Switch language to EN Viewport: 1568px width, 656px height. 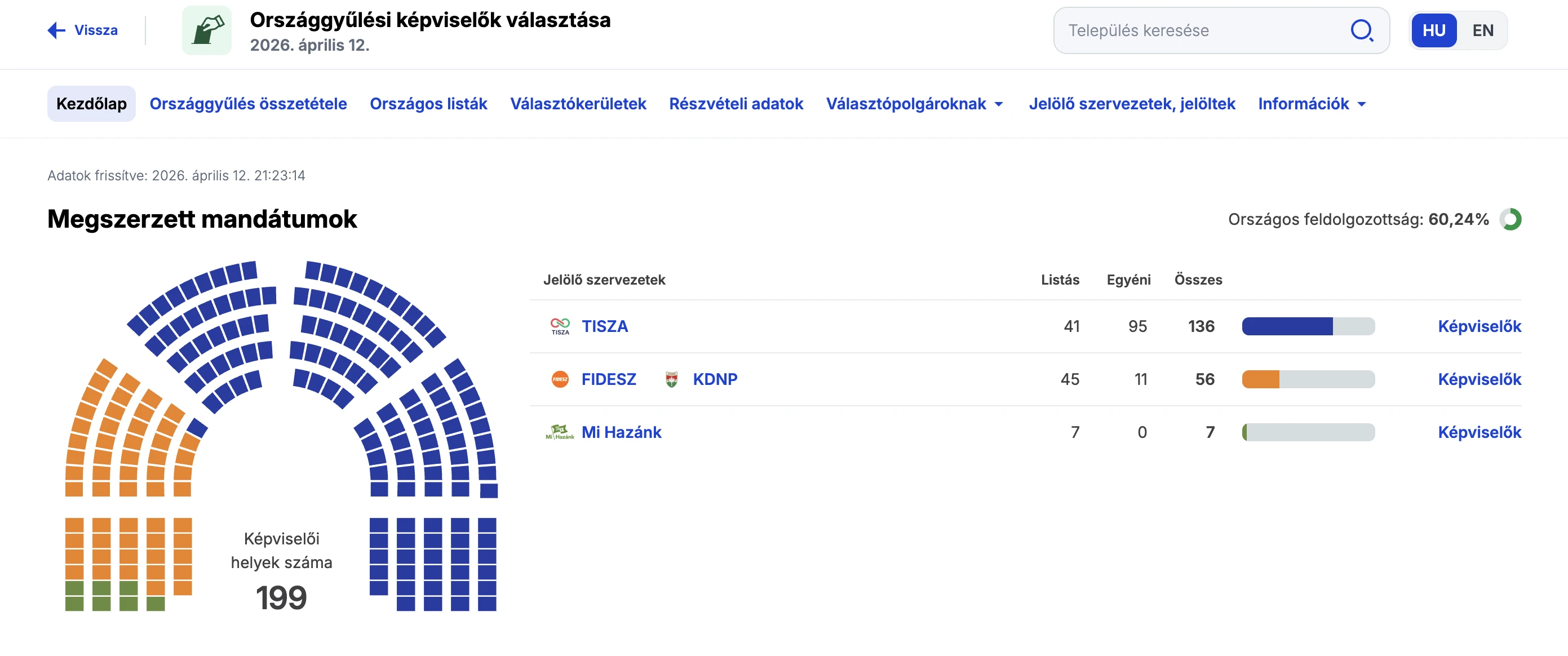pos(1483,30)
